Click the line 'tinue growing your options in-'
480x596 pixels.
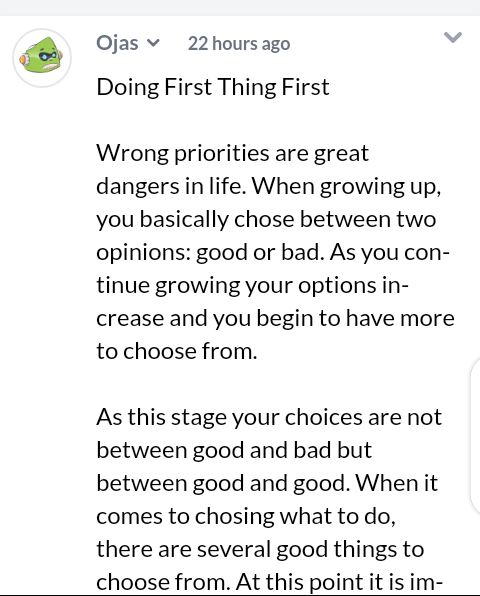click(x=252, y=285)
